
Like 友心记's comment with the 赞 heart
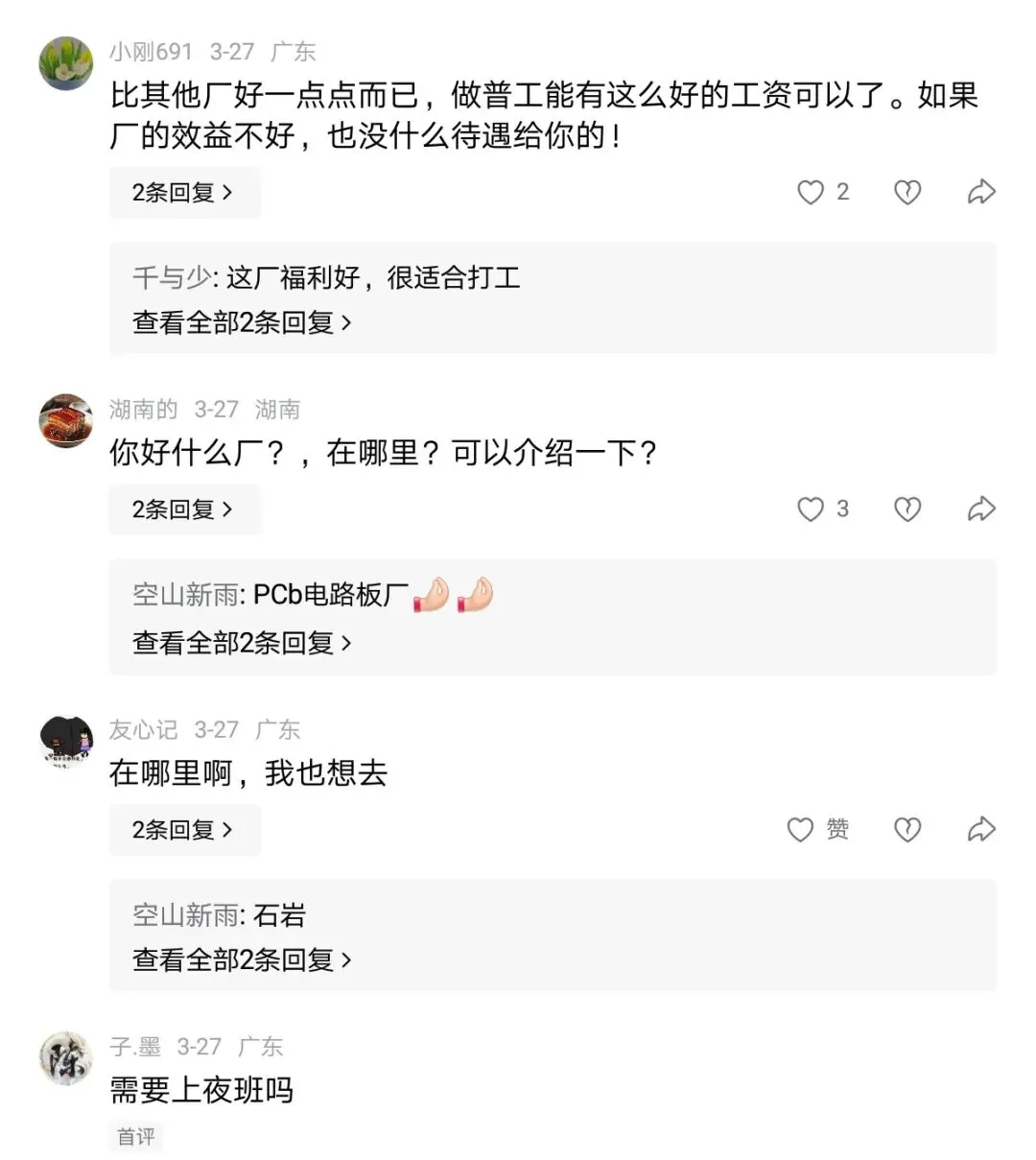[x=801, y=829]
